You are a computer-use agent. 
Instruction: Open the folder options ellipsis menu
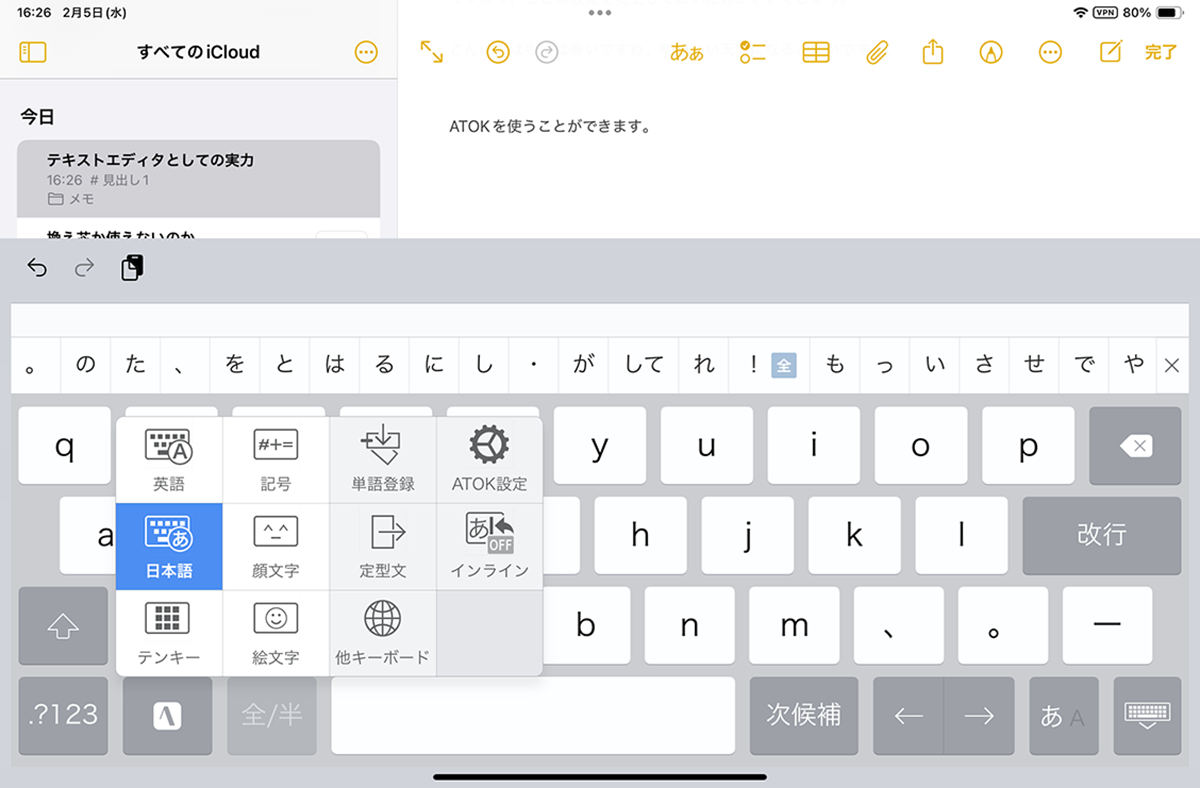pos(366,52)
